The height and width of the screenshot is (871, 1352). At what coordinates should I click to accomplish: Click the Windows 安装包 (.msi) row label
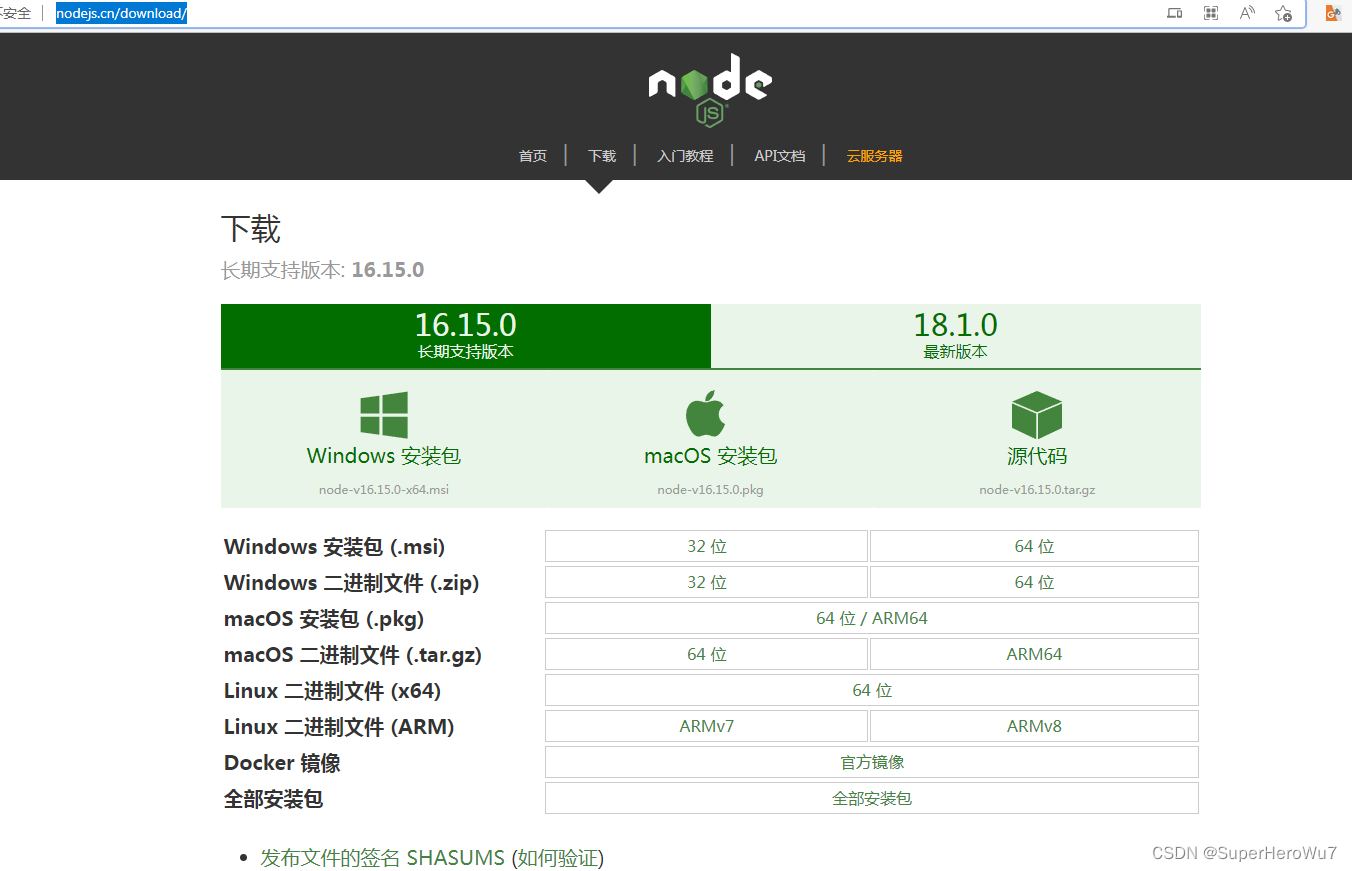[x=335, y=547]
